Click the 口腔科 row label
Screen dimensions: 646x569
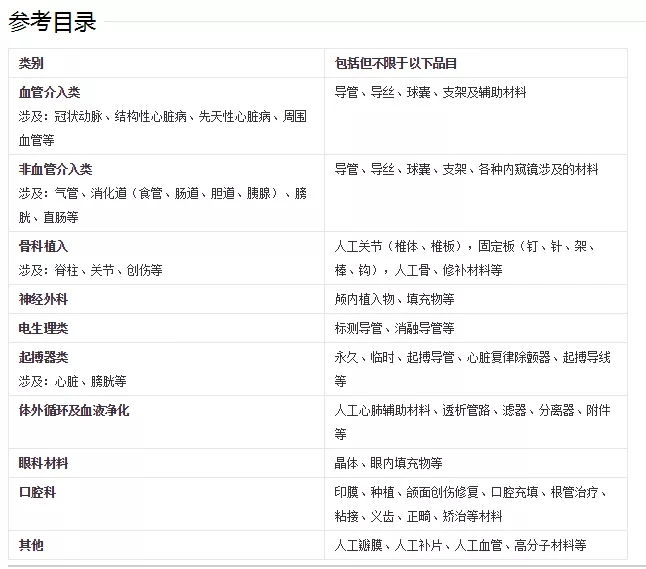coord(37,492)
